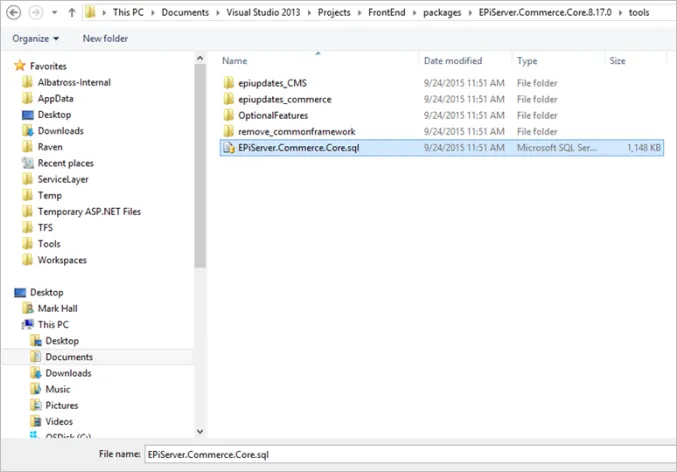Click the Back navigation arrow
This screenshot has width=677, height=472.
point(13,12)
